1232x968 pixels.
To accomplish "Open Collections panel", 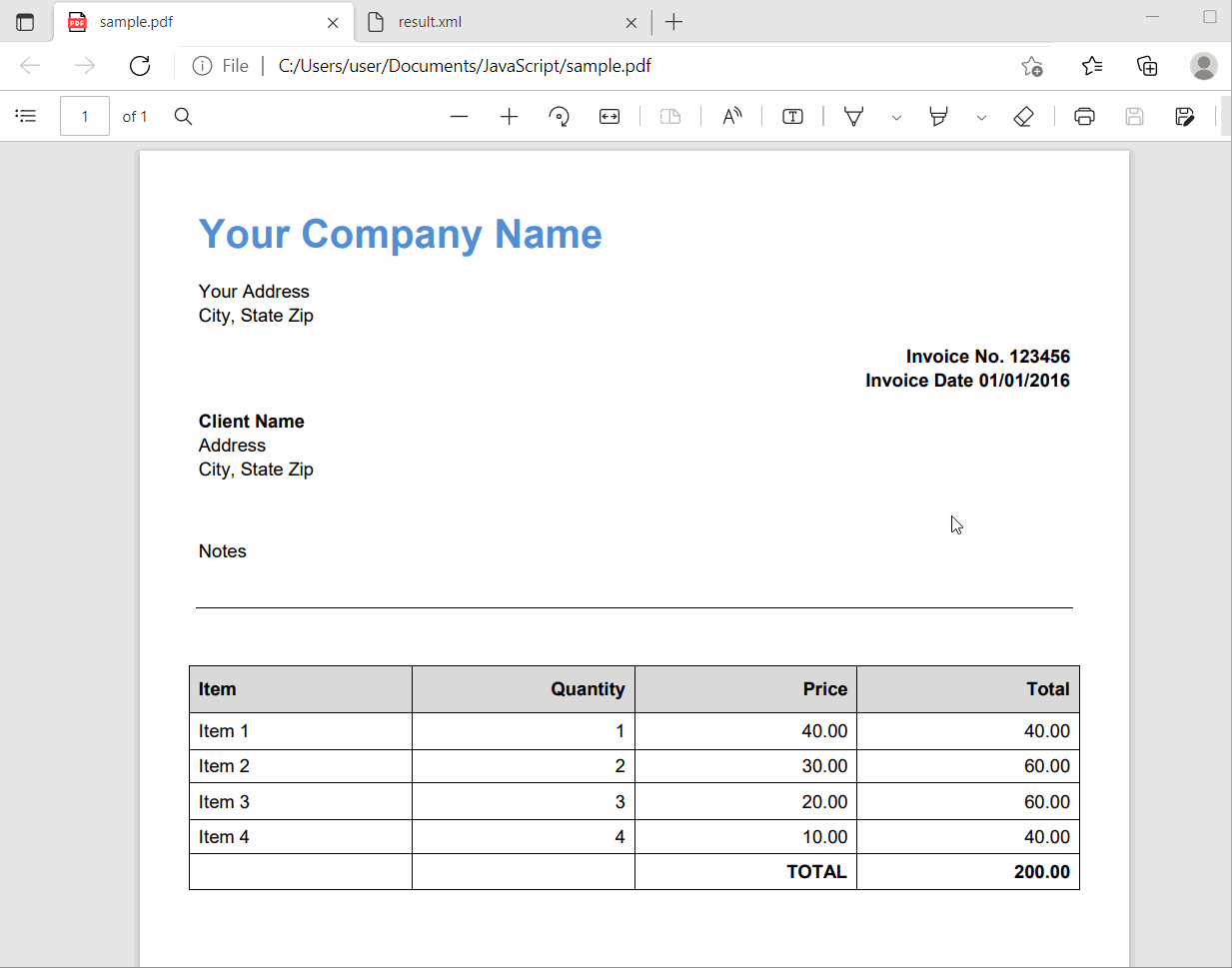I will pos(1147,66).
